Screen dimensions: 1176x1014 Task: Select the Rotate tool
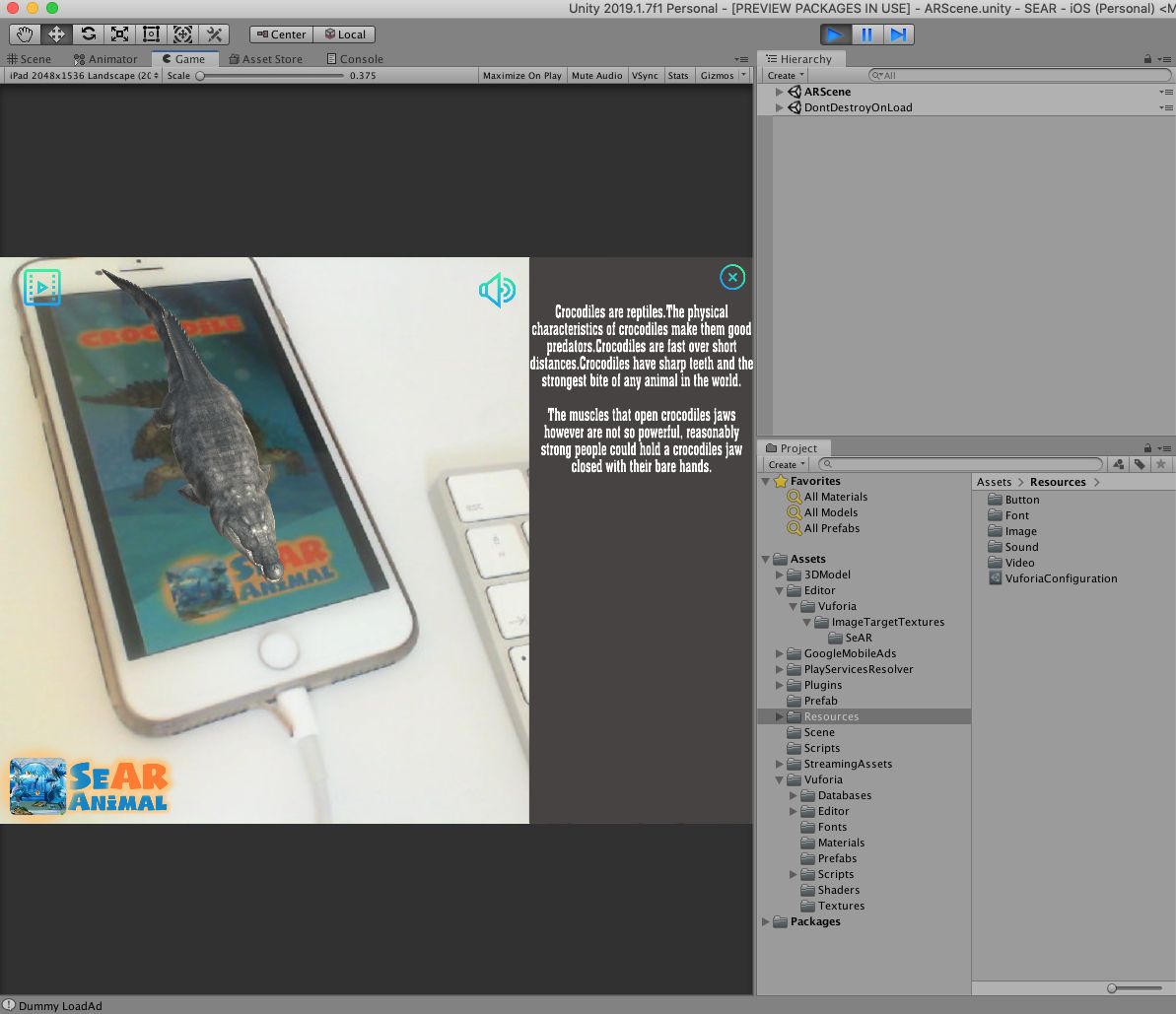pyautogui.click(x=88, y=34)
